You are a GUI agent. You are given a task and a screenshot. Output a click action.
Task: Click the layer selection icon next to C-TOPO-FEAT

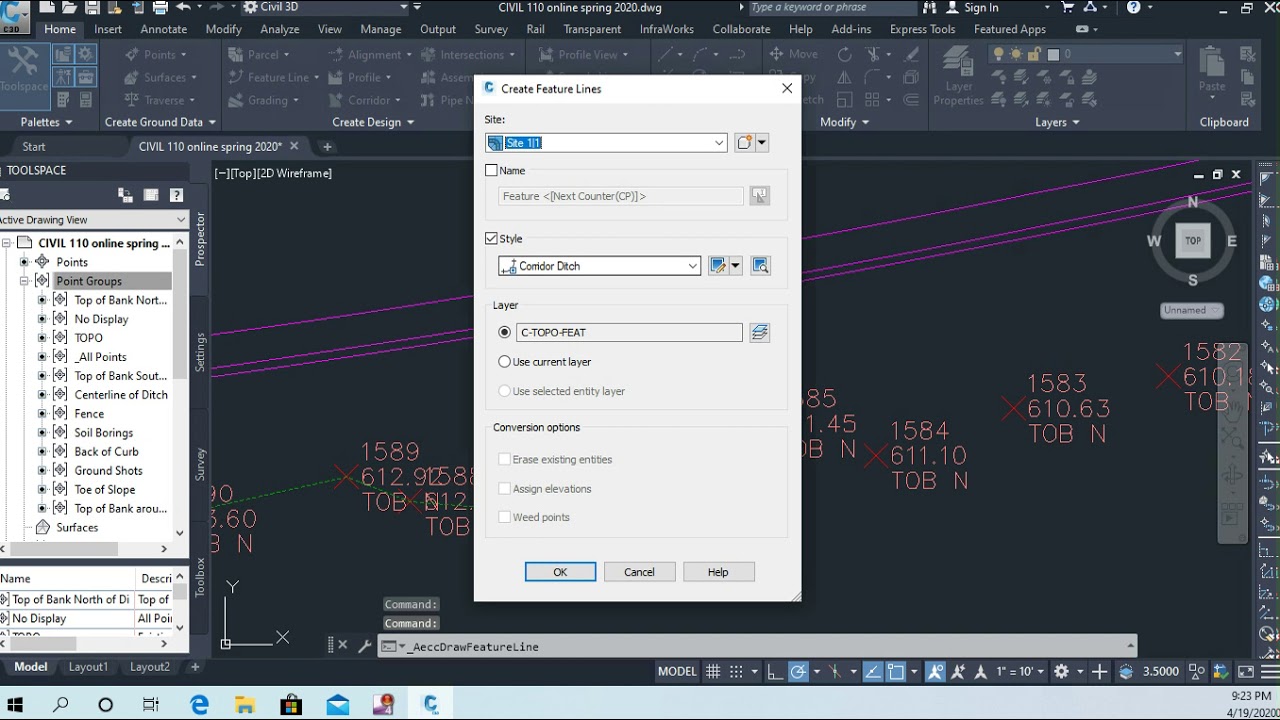click(760, 332)
